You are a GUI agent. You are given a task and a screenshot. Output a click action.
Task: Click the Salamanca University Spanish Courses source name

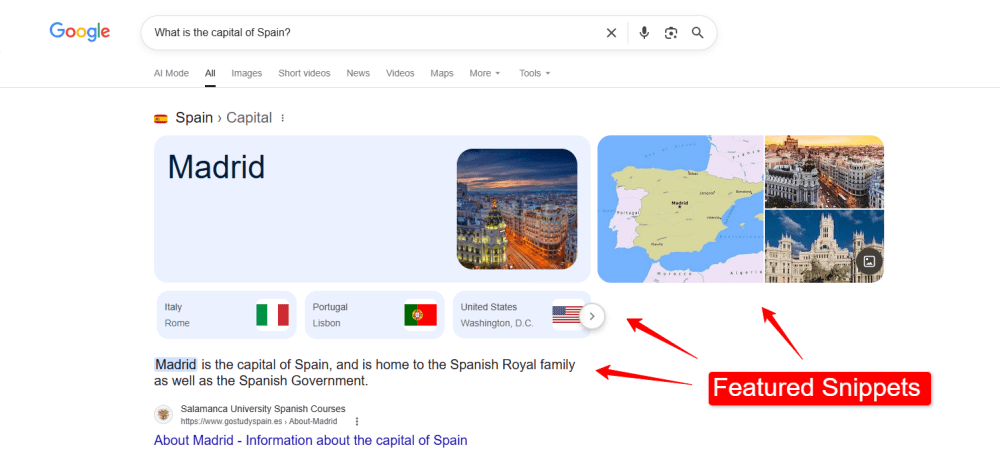click(263, 409)
